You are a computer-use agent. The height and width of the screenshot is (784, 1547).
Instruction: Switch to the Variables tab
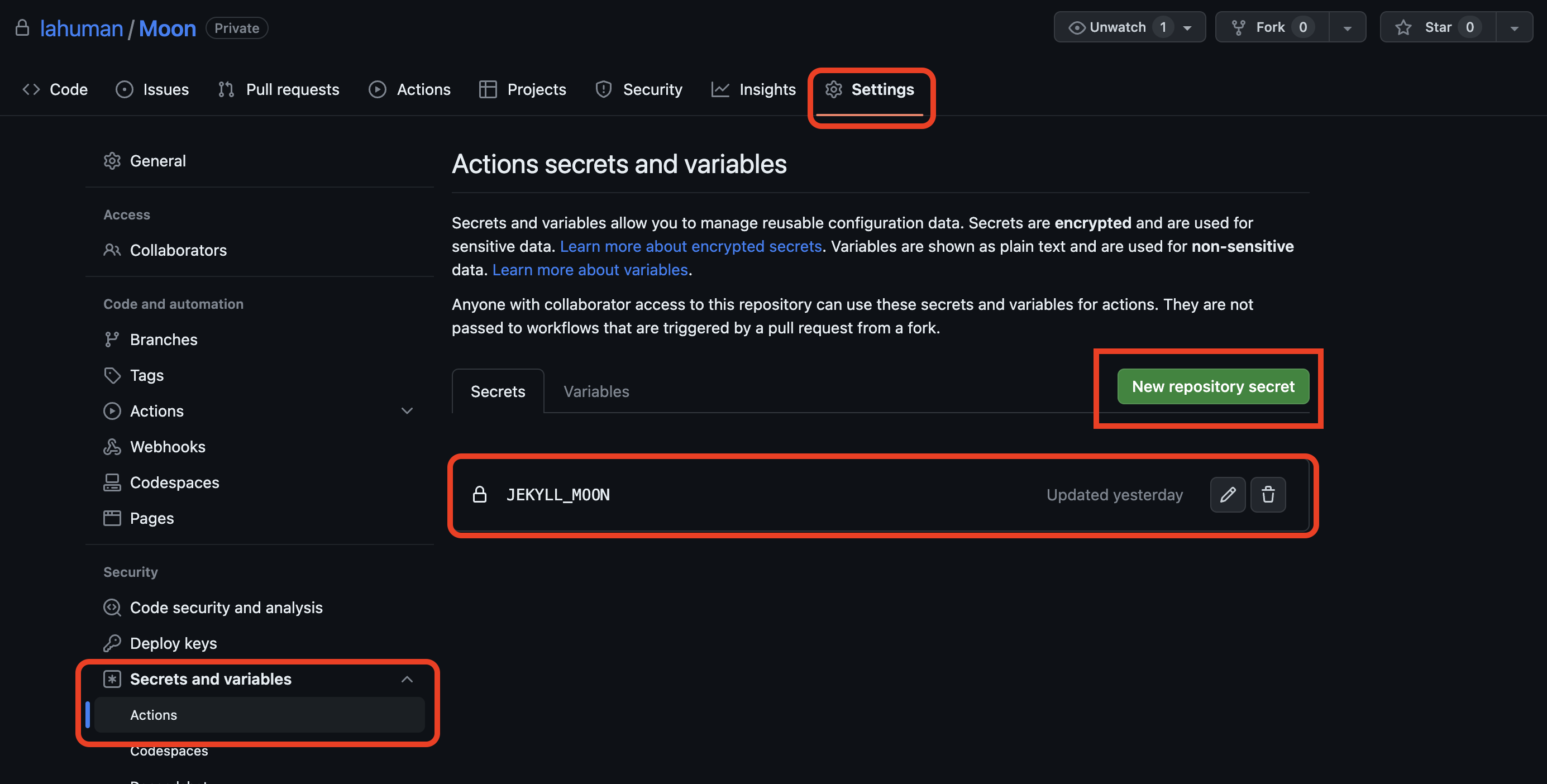pos(596,391)
